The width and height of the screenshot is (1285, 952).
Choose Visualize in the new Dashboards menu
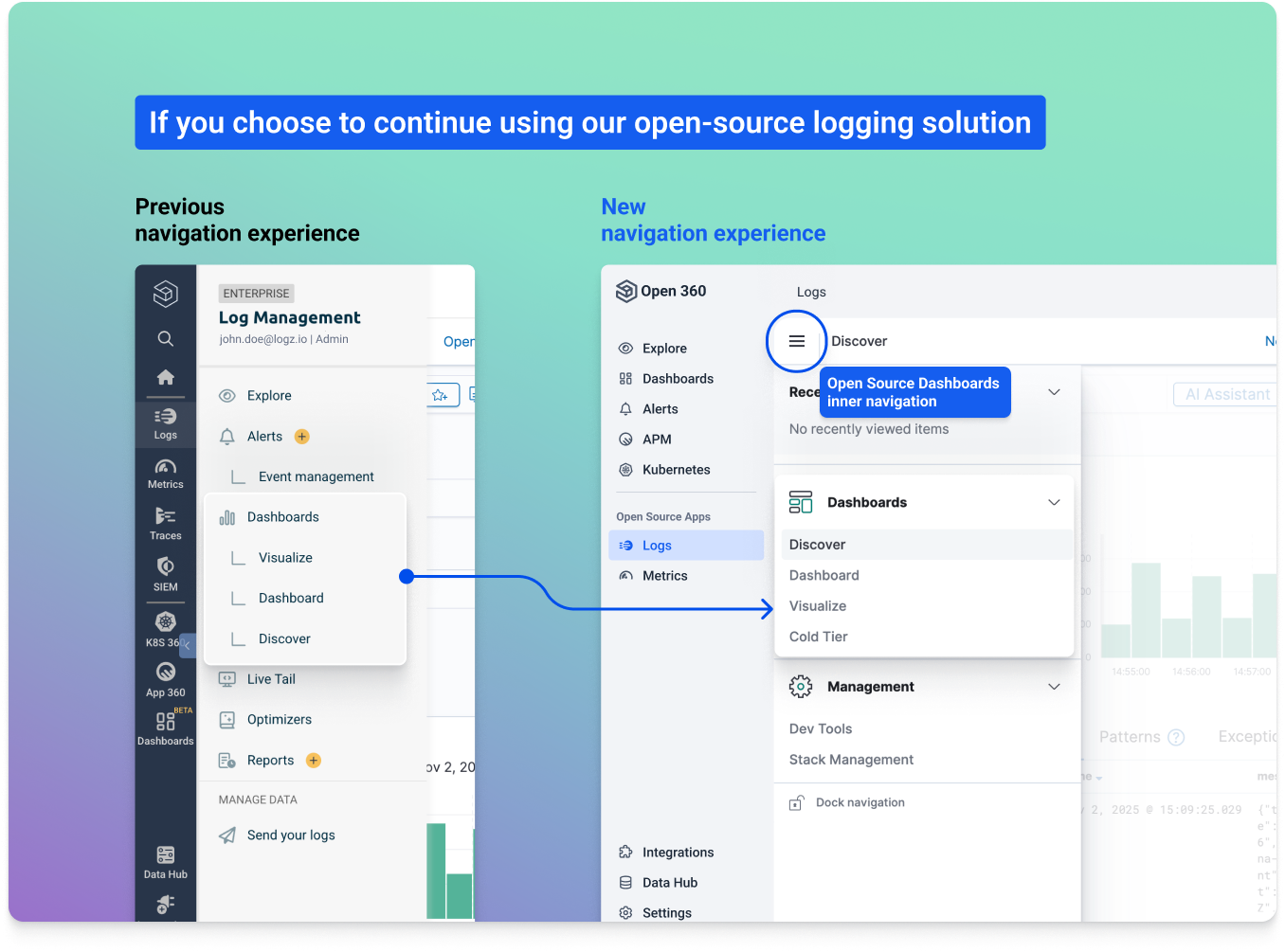point(817,606)
